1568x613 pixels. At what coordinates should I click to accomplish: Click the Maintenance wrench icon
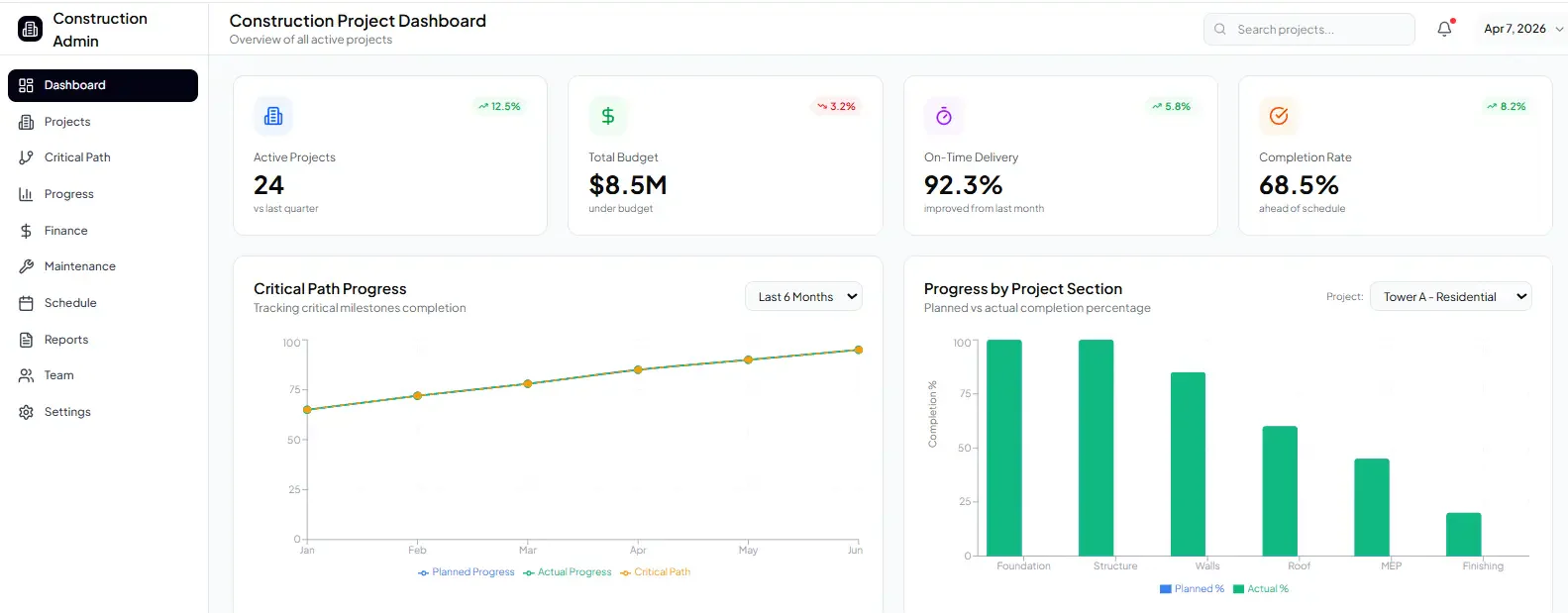[x=26, y=266]
